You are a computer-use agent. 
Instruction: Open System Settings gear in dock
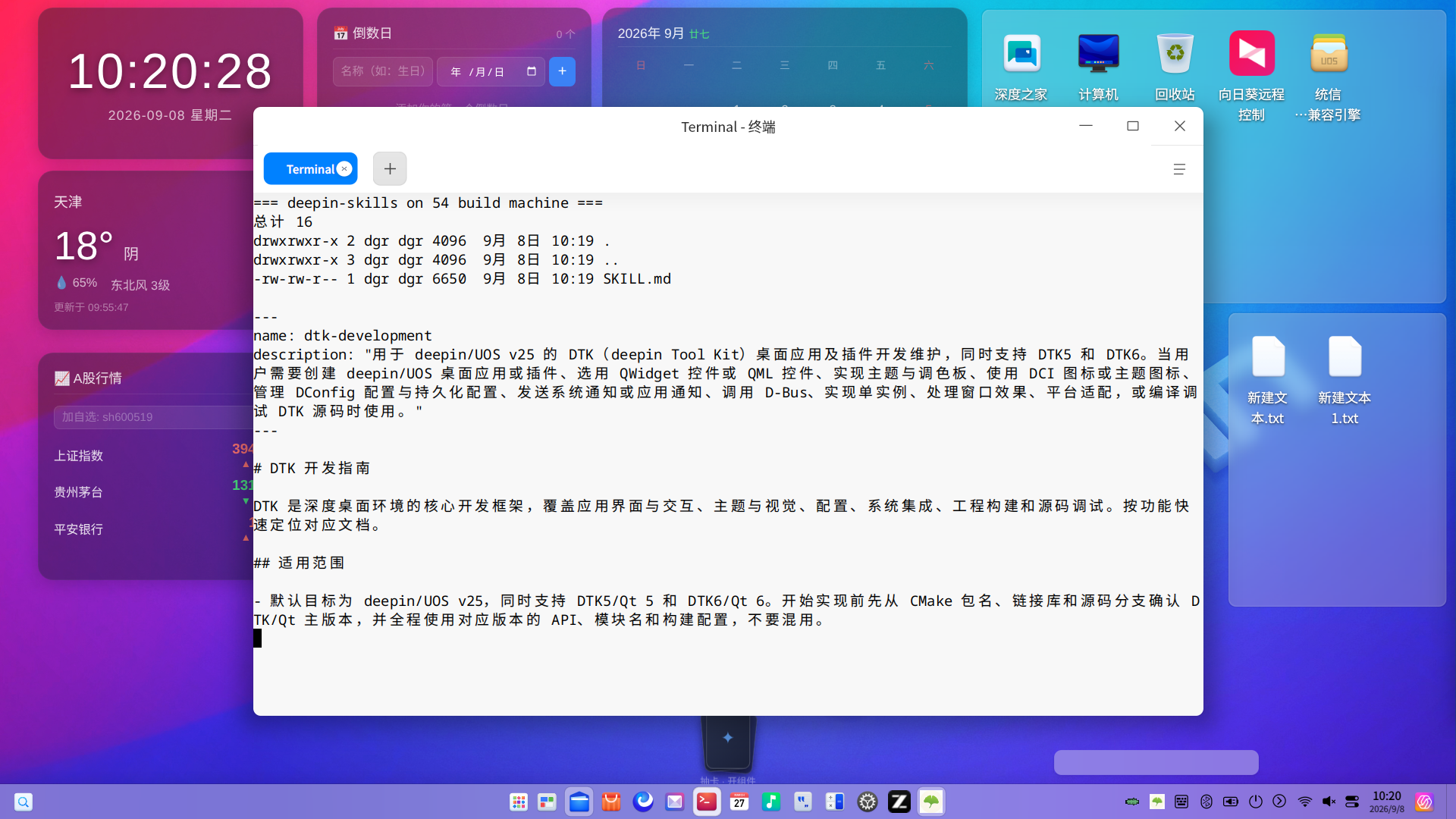(868, 802)
